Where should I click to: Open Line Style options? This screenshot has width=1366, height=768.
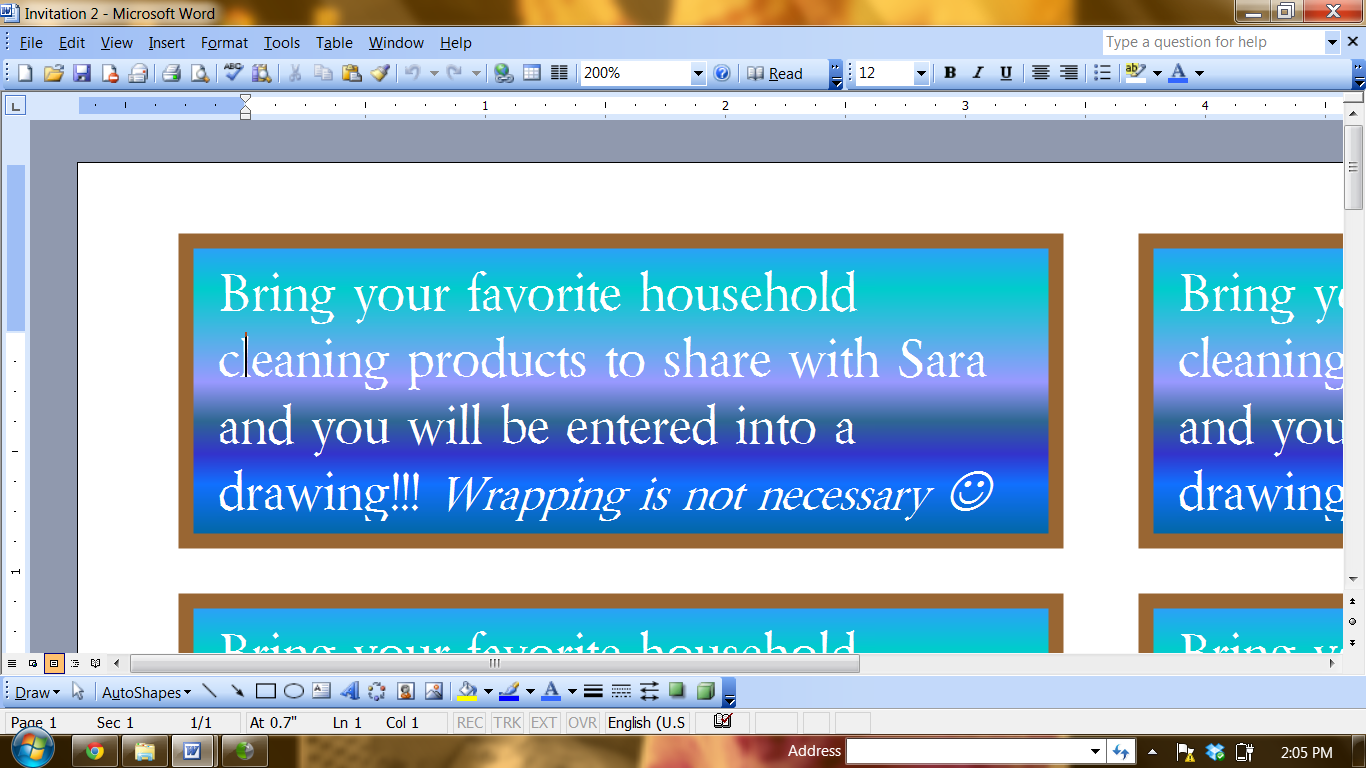(x=593, y=691)
